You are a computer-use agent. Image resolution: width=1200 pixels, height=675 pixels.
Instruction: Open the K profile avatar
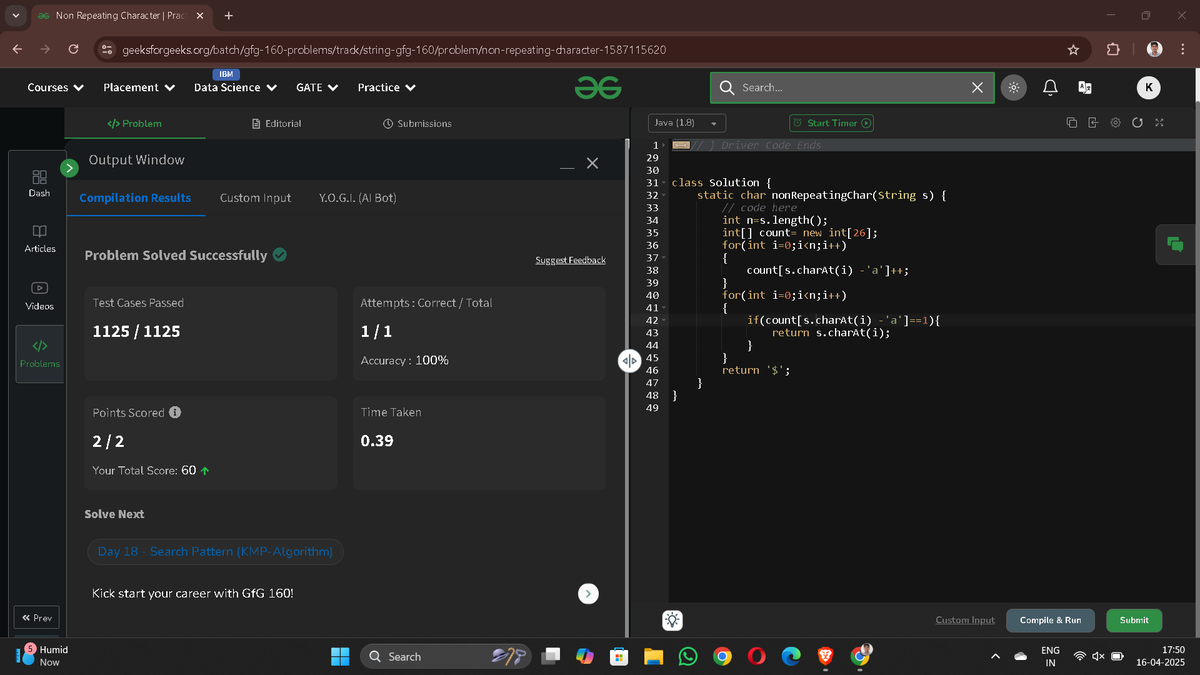(x=1148, y=88)
